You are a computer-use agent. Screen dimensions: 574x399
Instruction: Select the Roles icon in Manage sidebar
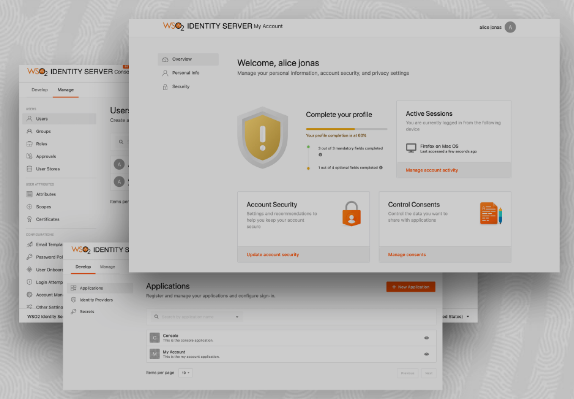pos(30,144)
